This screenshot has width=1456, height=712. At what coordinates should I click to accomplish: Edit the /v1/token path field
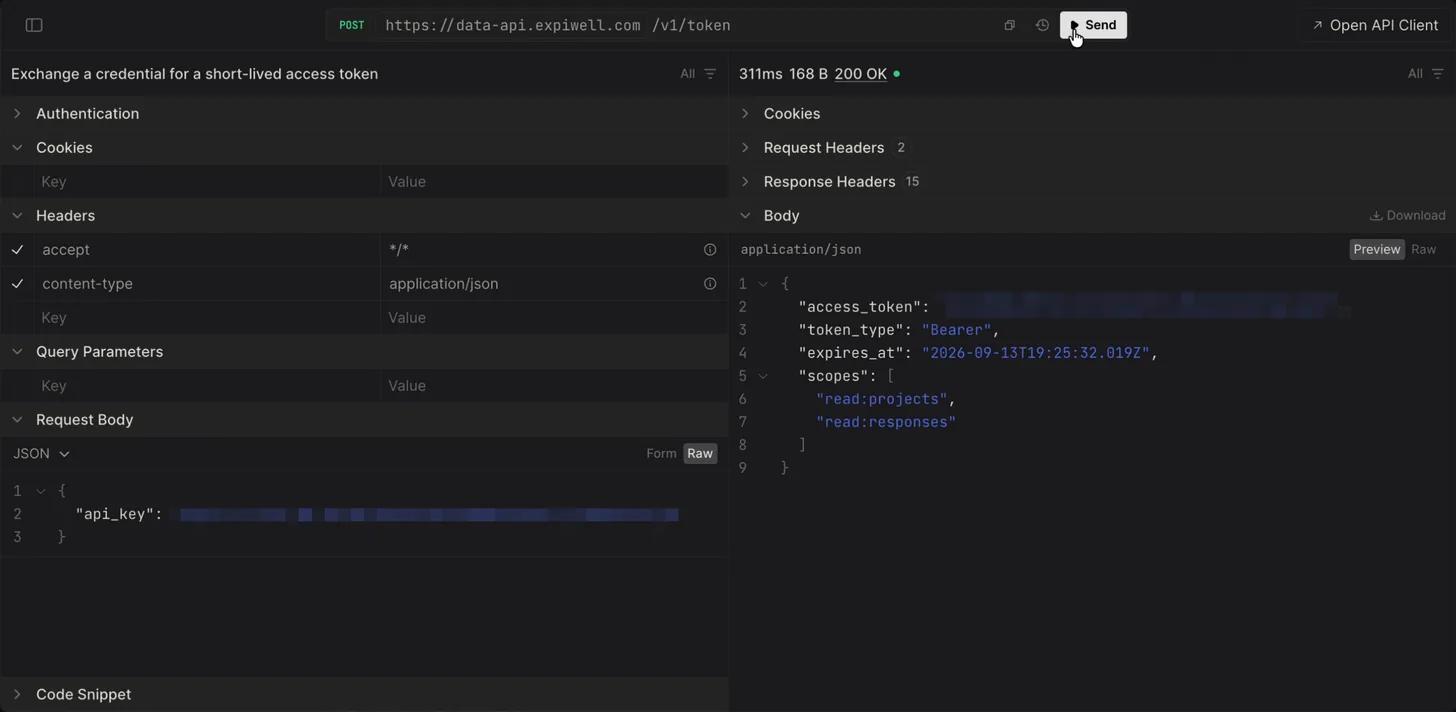point(692,25)
